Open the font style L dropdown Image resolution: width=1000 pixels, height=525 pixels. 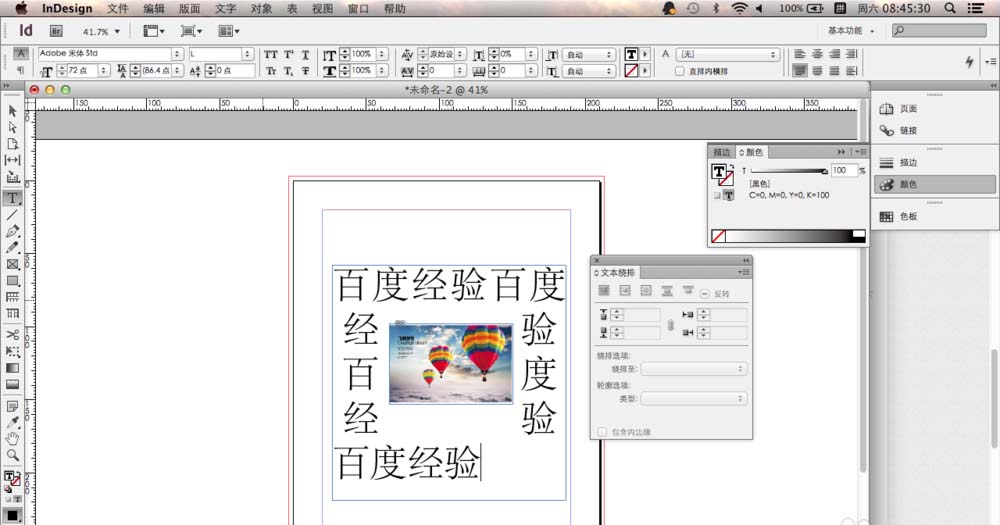pos(247,54)
